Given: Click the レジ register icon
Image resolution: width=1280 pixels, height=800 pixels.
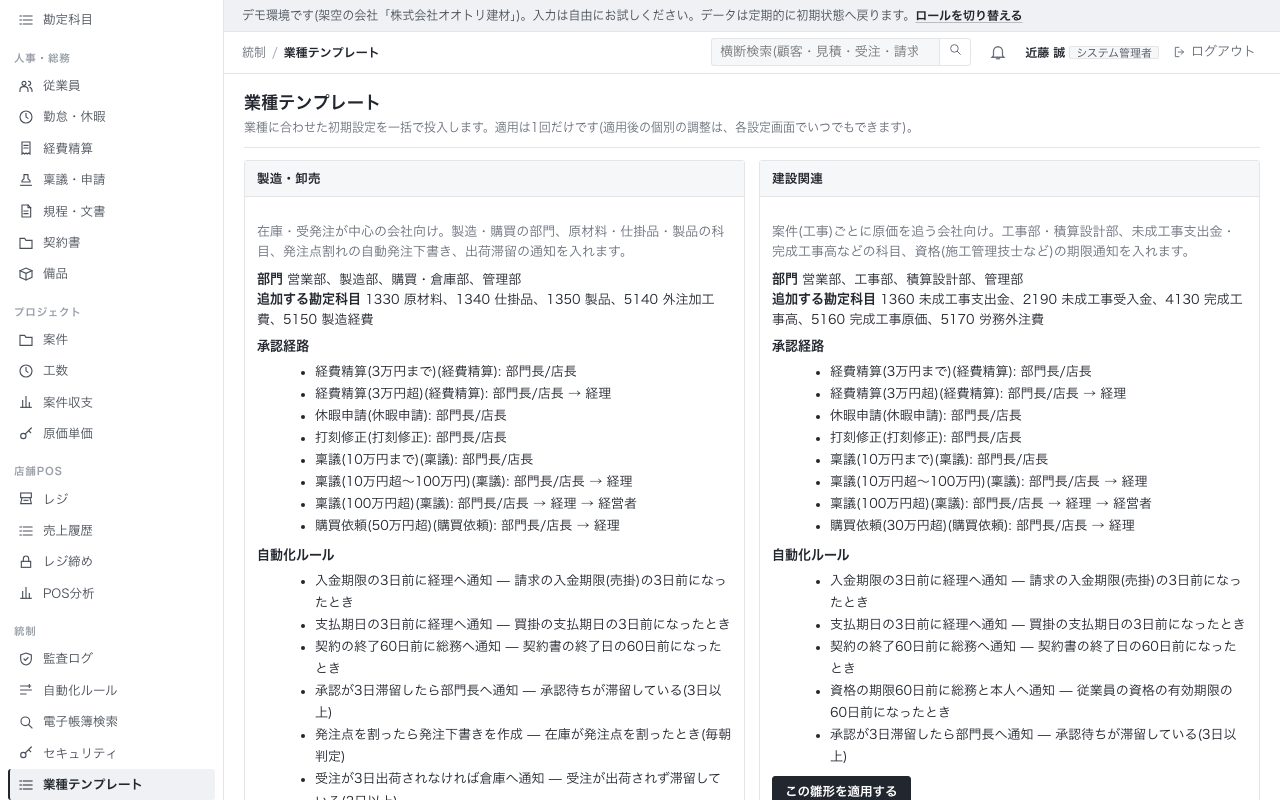Looking at the screenshot, I should tap(26, 499).
